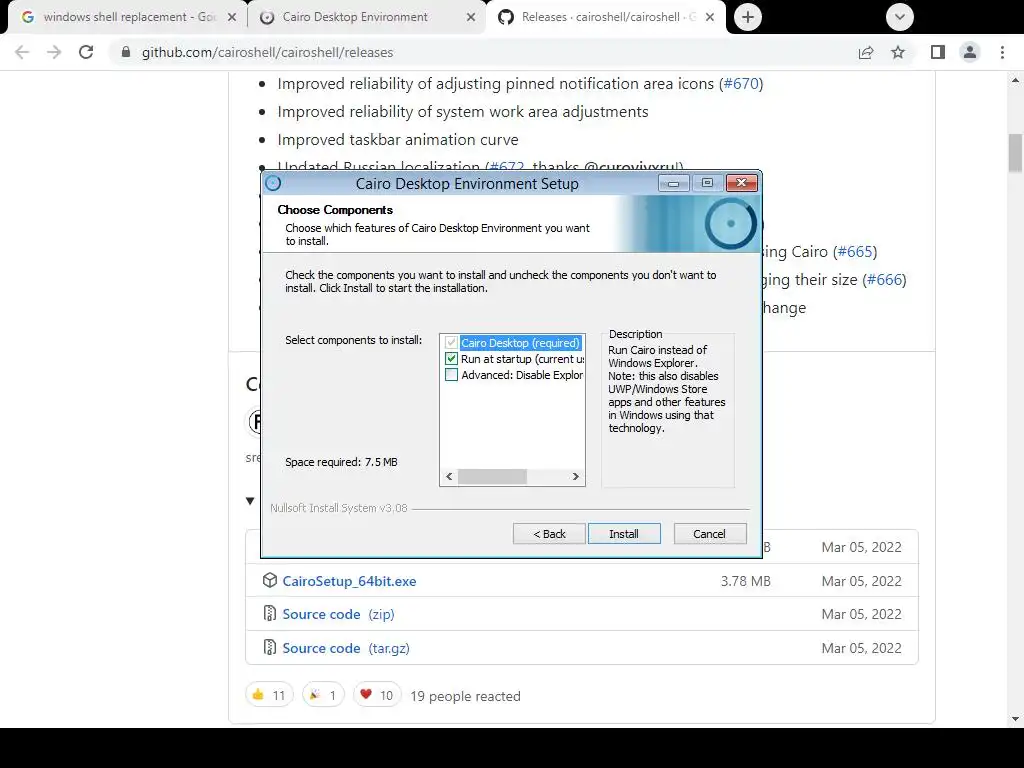Switch to Cairo Desktop Environment tab
Screen dimensions: 1024x768
(x=366, y=18)
